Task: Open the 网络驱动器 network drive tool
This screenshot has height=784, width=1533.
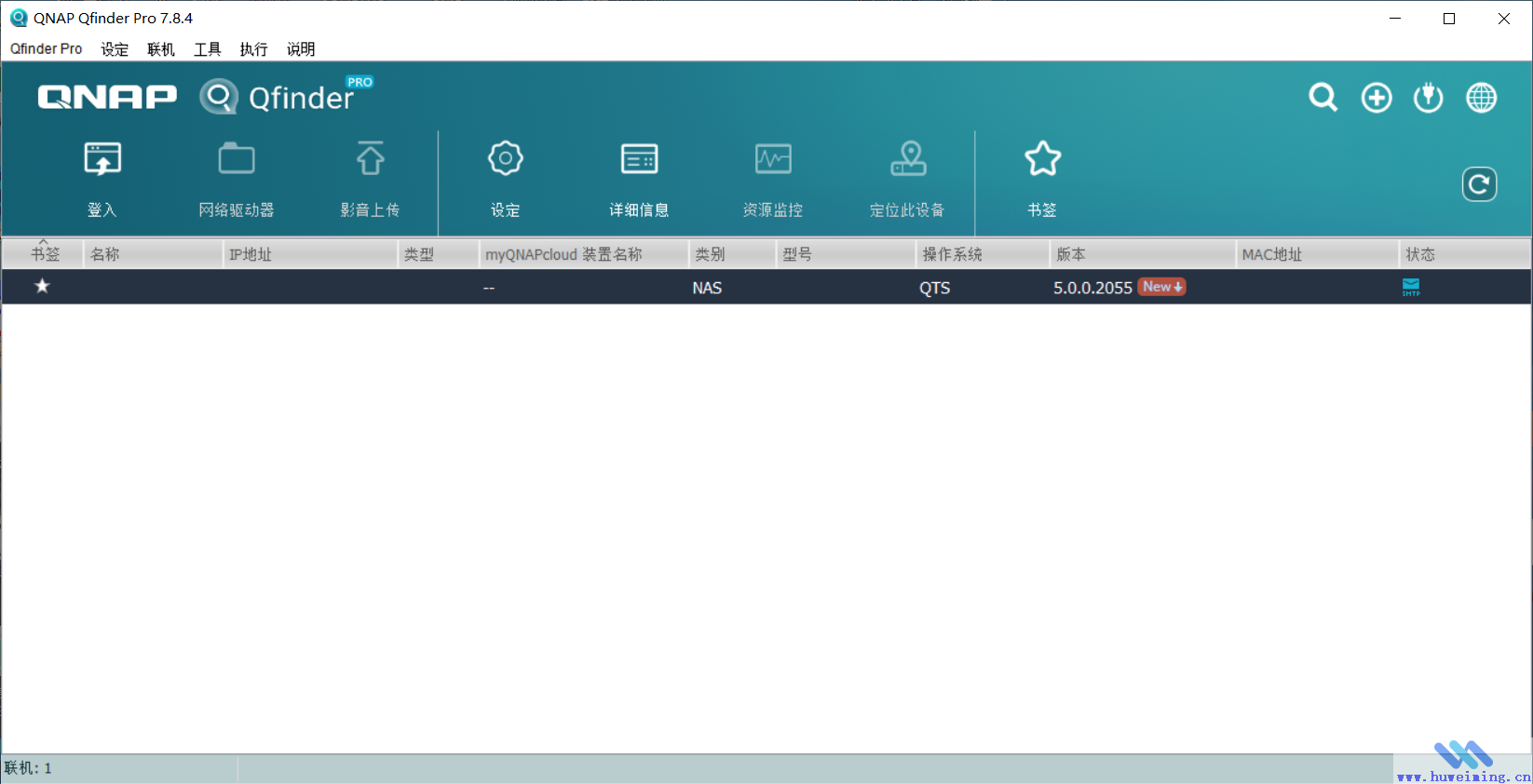Action: pyautogui.click(x=237, y=159)
